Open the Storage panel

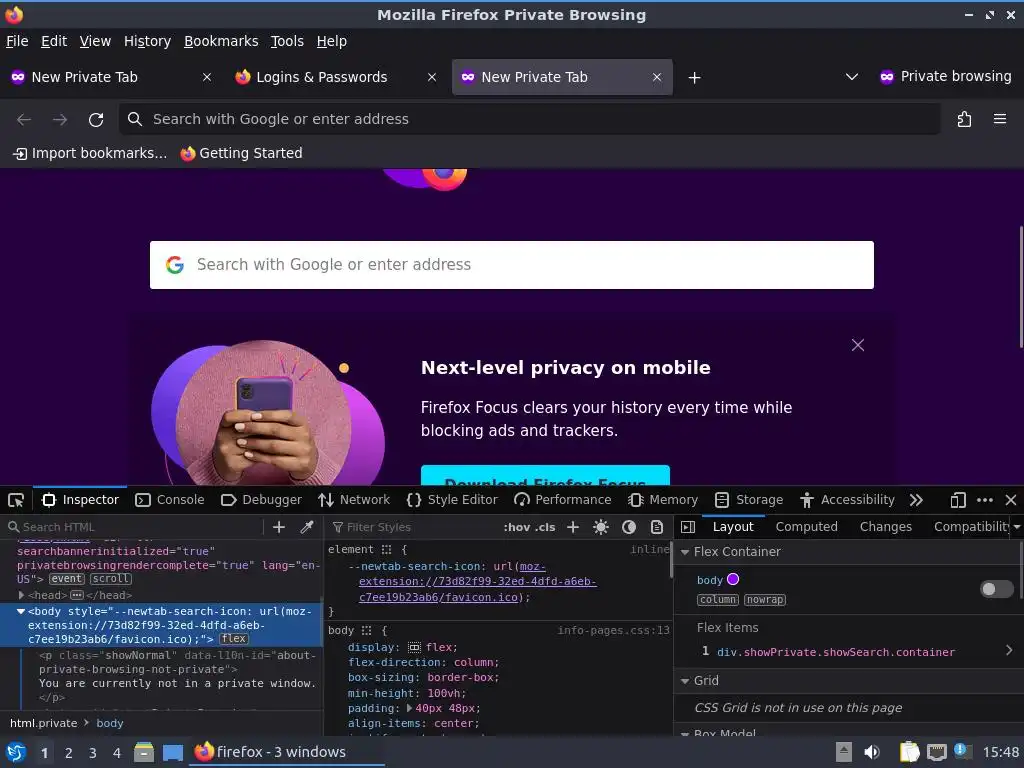749,500
